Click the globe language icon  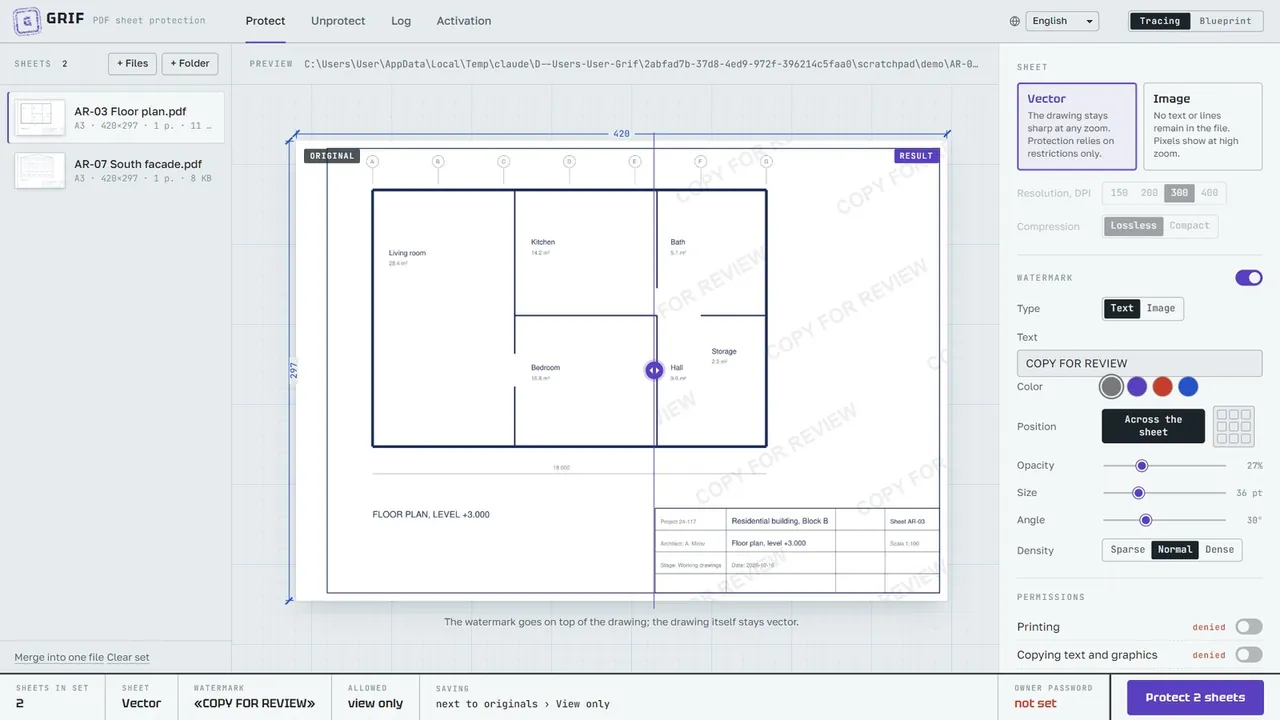1015,21
